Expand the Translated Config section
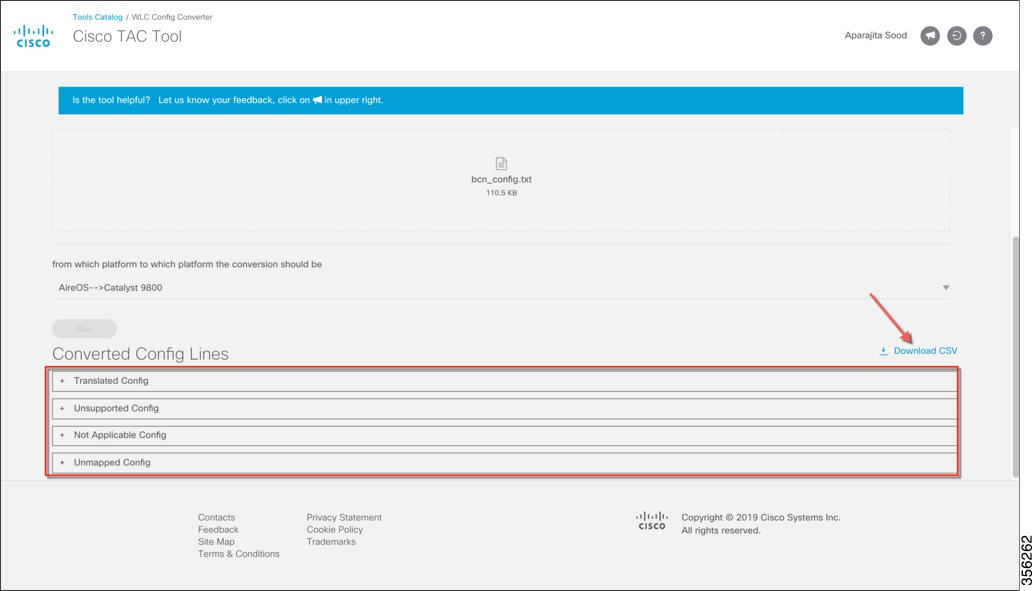 (505, 381)
